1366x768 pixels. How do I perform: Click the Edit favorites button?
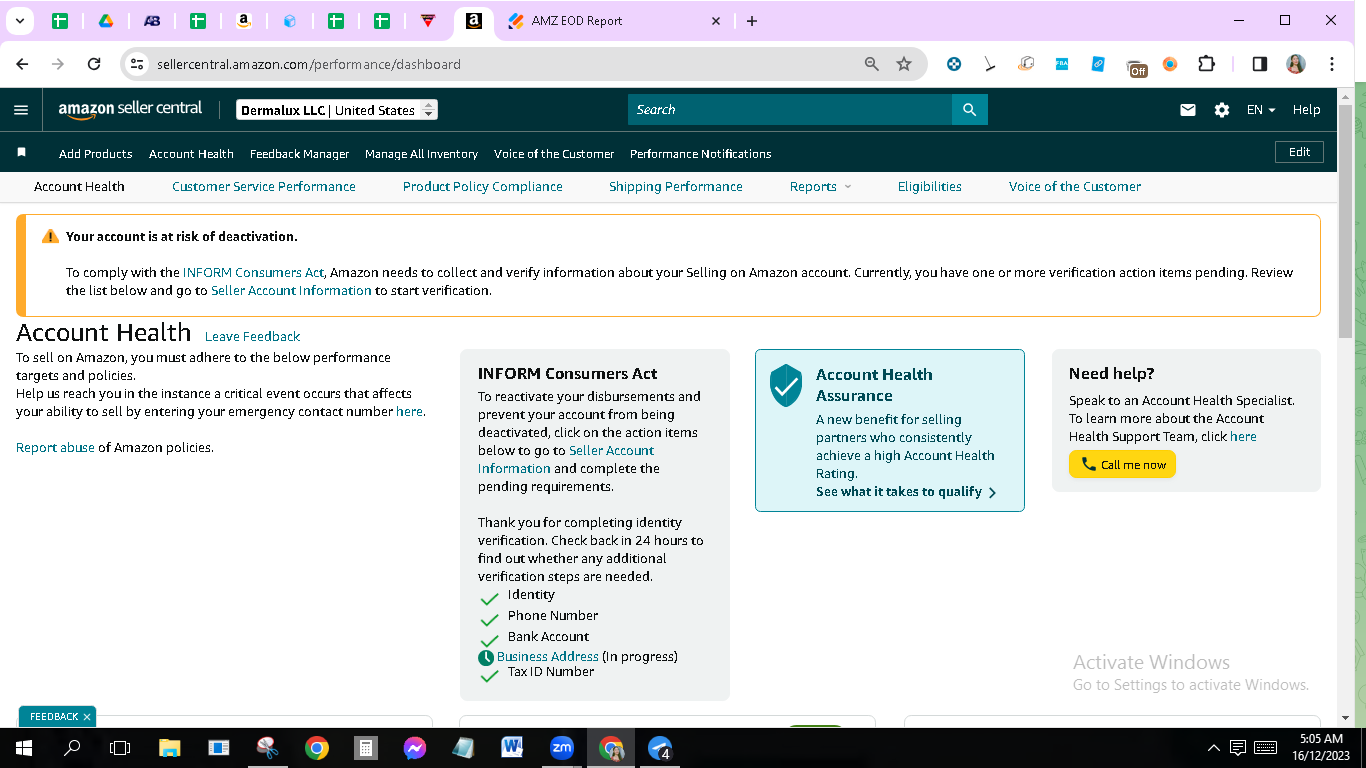coord(1300,152)
